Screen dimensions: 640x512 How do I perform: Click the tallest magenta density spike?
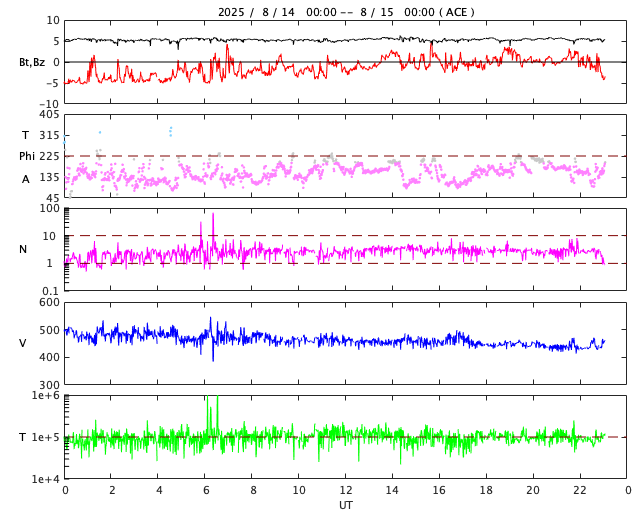pos(213,229)
